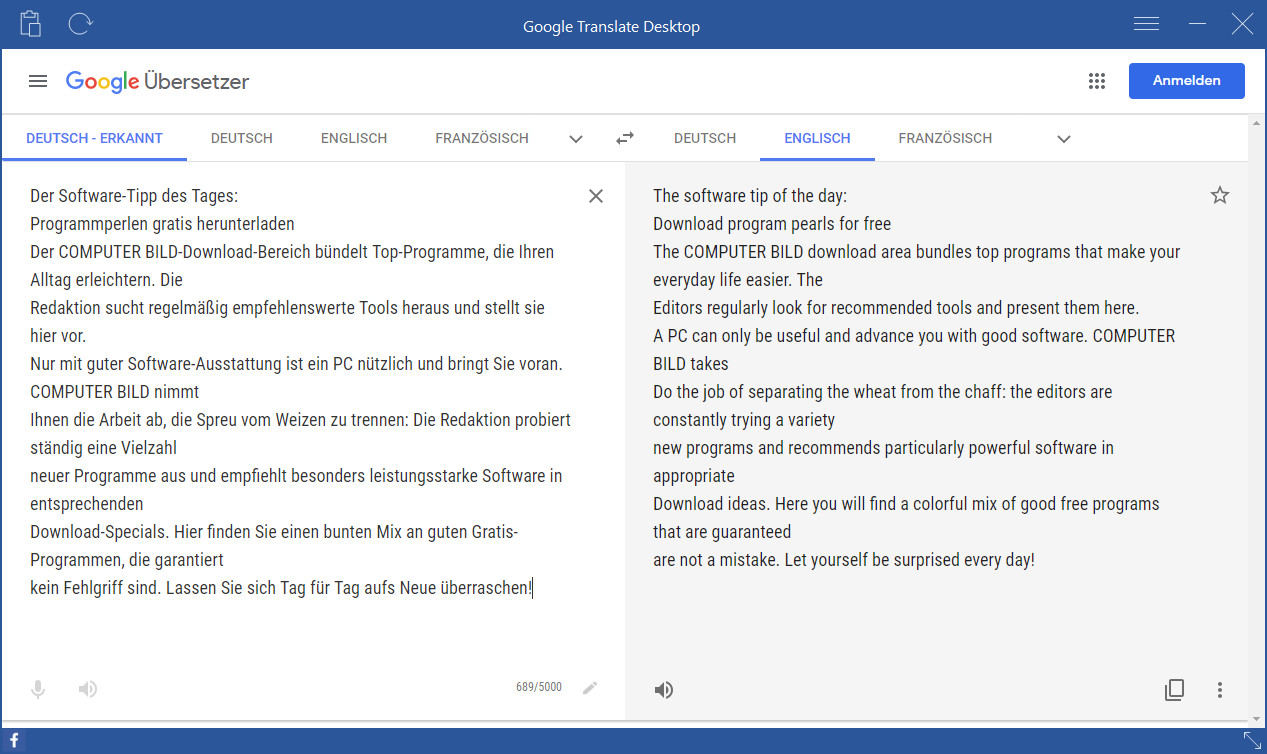
Task: Select Deutsch as source language
Action: [x=242, y=138]
